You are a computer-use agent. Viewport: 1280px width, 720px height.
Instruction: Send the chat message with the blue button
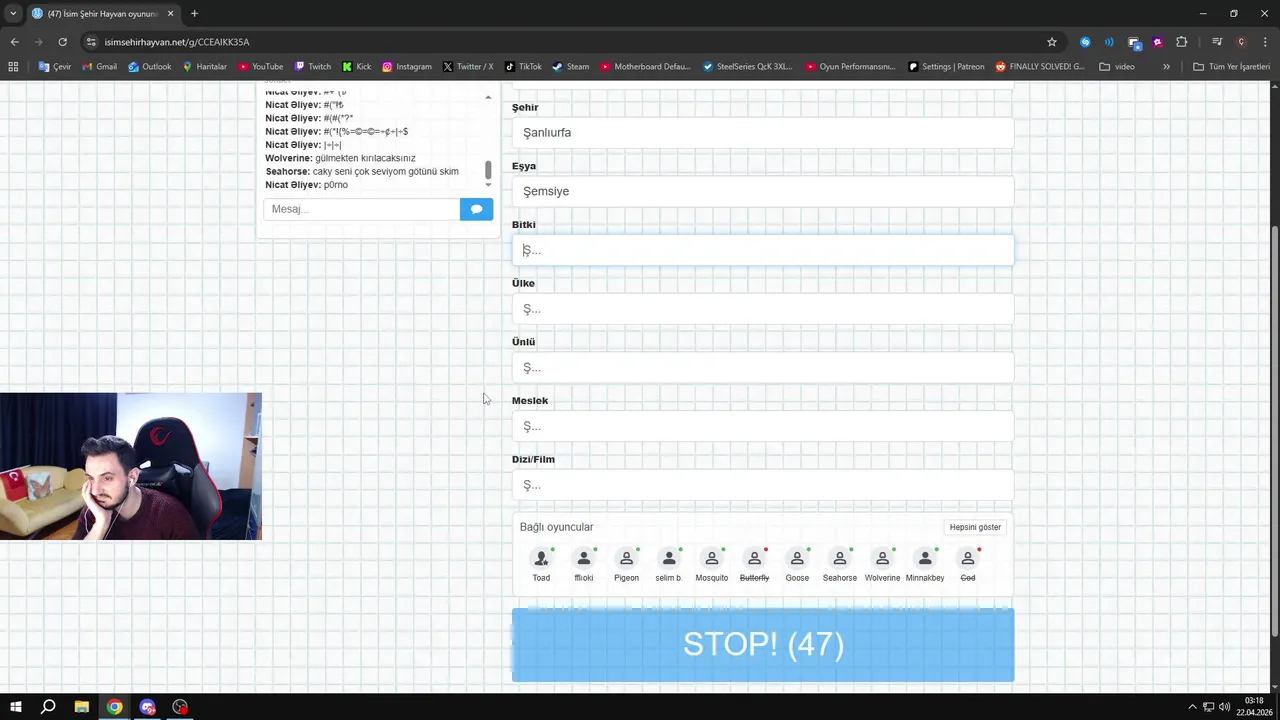click(476, 209)
